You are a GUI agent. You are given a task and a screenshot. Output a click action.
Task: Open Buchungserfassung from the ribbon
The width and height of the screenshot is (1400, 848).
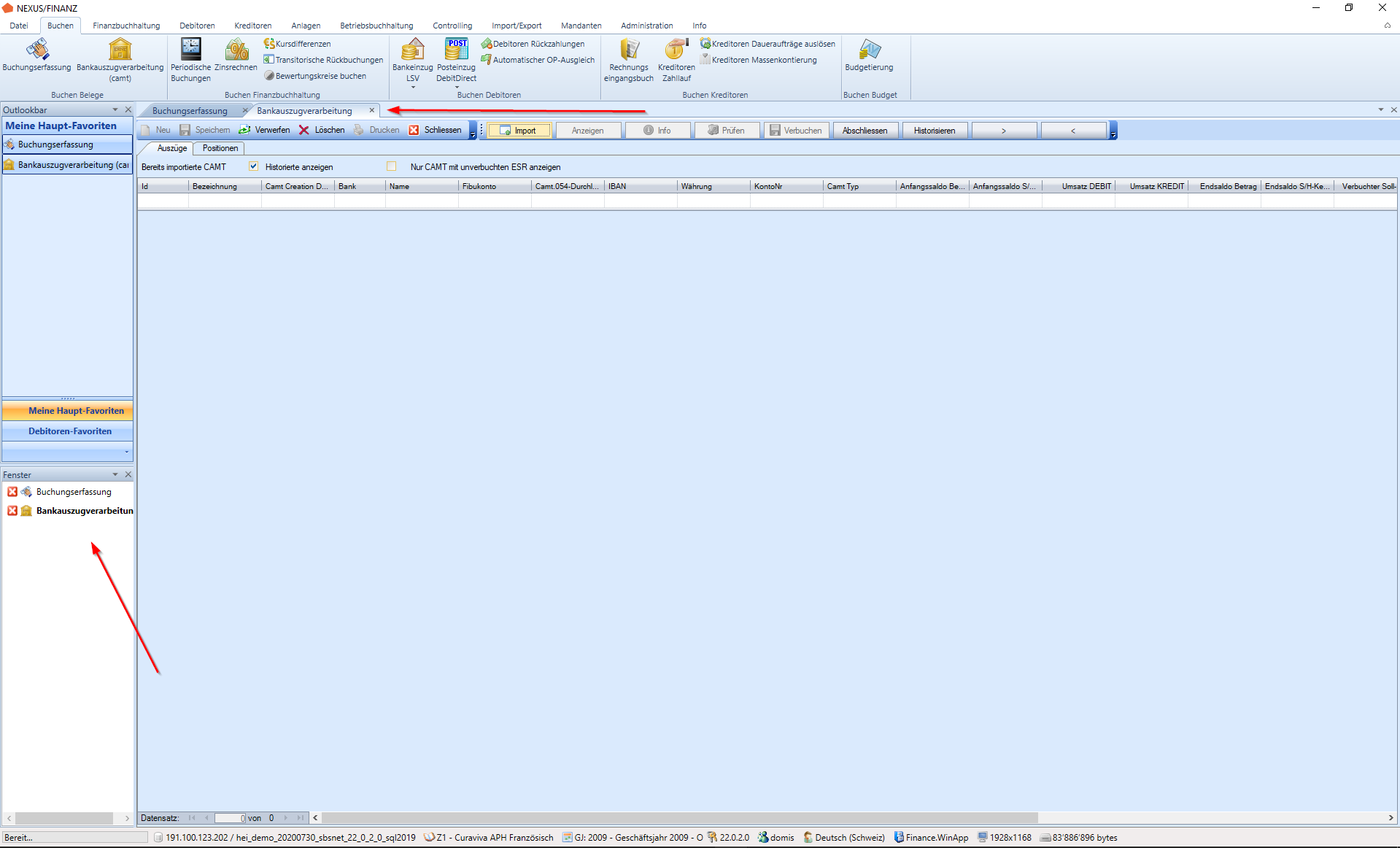tap(37, 55)
